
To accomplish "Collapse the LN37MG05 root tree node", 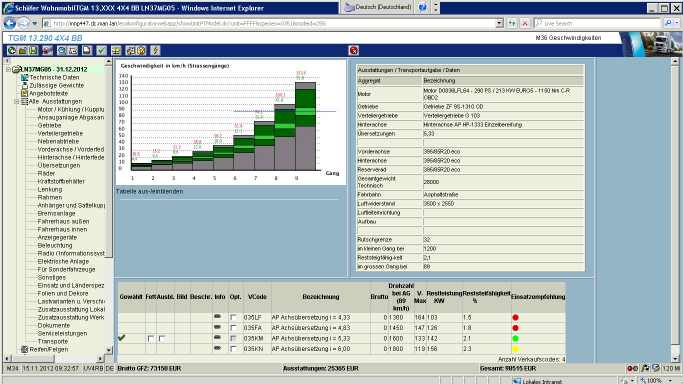I will (x=8, y=69).
